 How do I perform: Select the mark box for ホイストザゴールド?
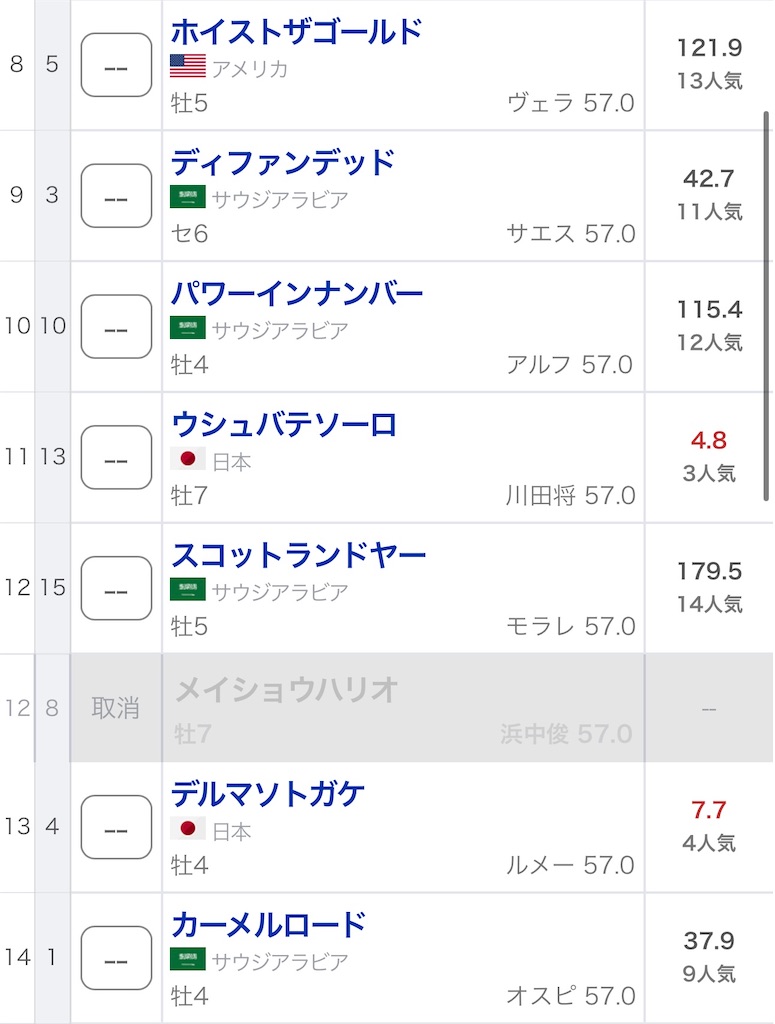point(116,66)
